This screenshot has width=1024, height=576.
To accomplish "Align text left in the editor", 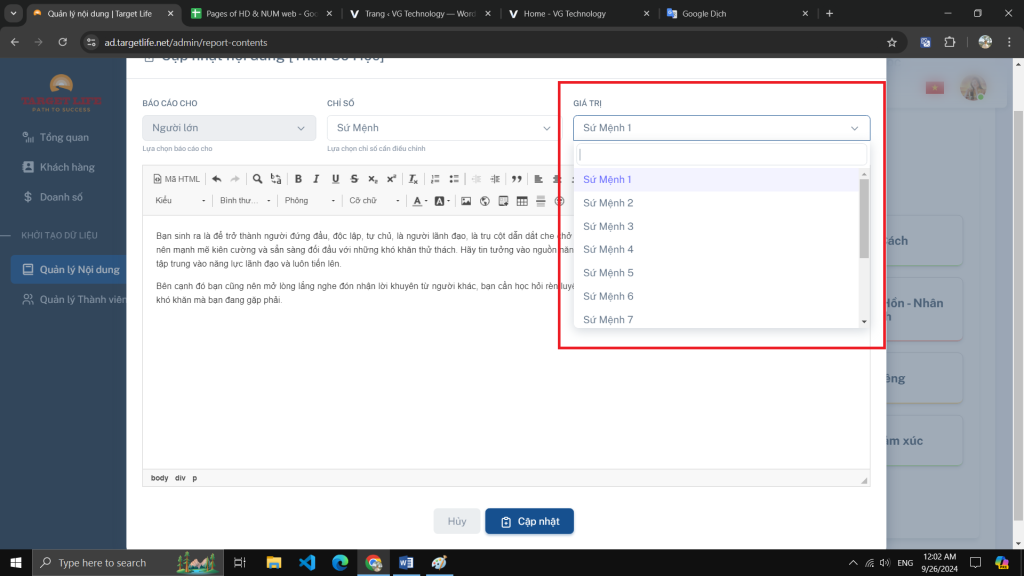I will [539, 179].
